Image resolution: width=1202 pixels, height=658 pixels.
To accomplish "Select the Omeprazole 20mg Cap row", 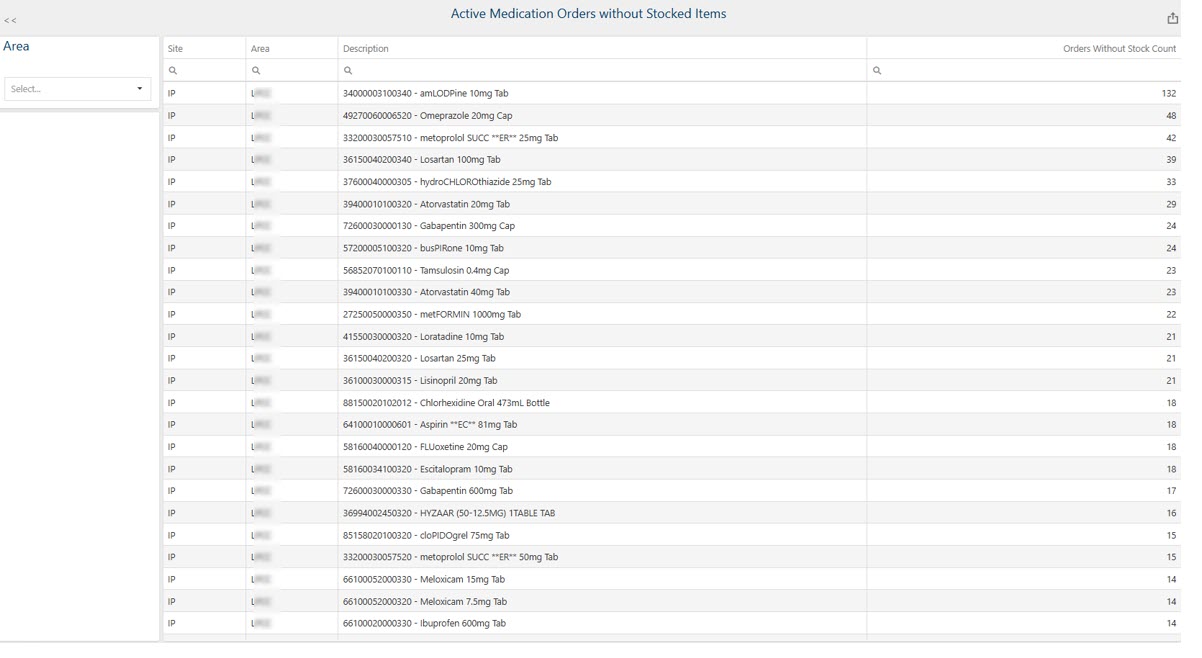I will (x=427, y=116).
